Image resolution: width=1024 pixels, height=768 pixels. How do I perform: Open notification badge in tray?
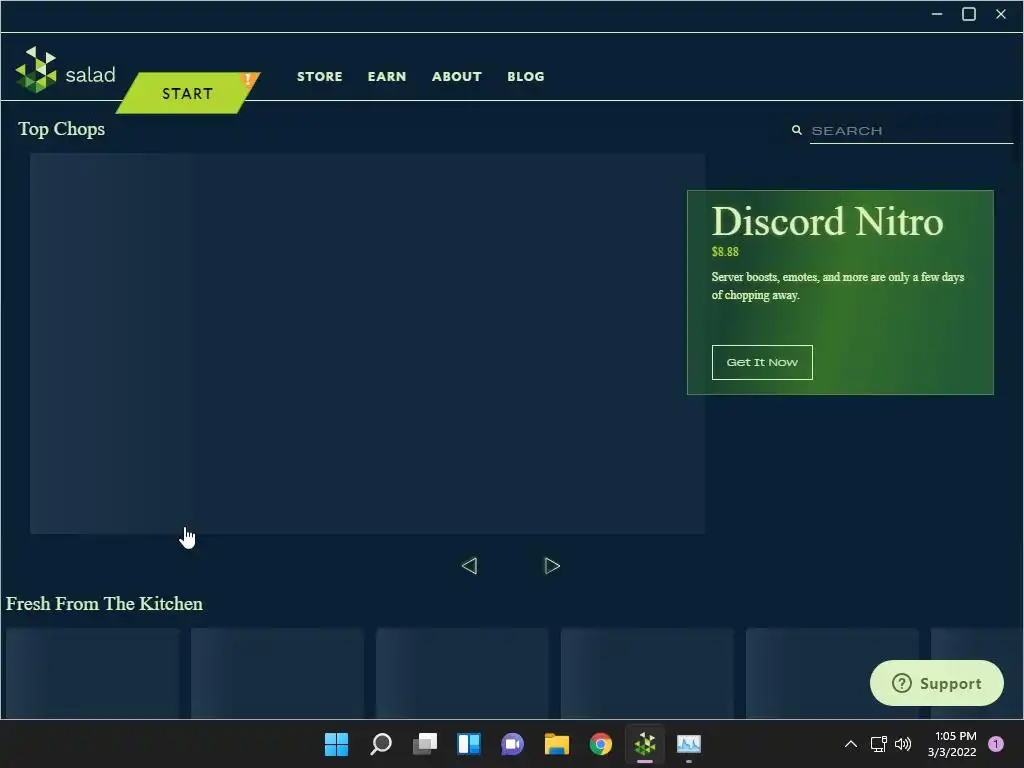996,744
